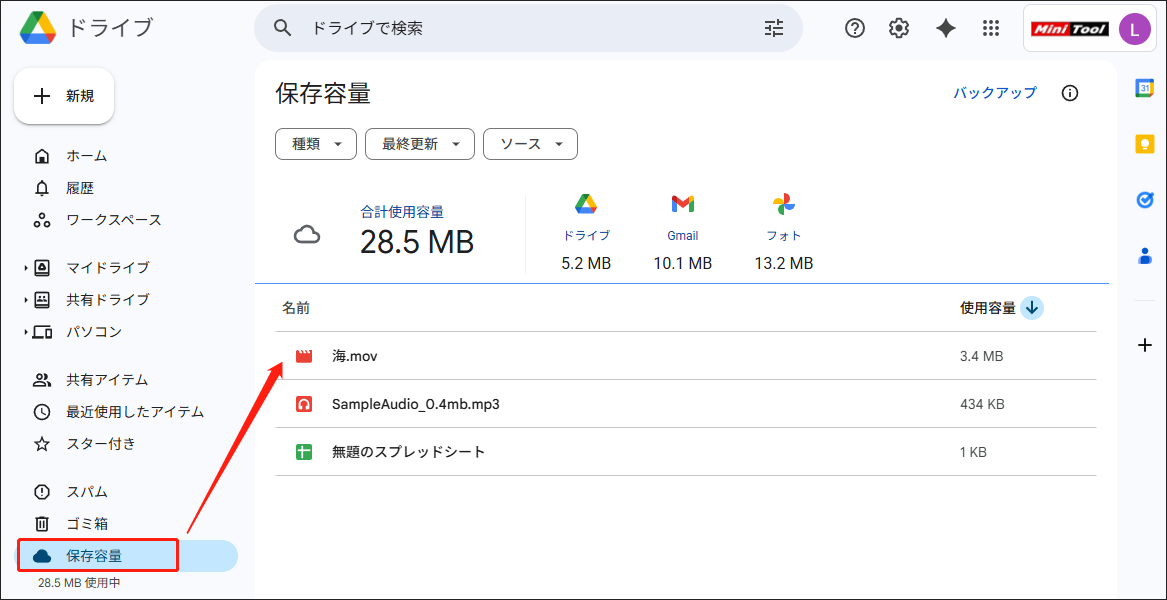The image size is (1167, 600).
Task: Open Contacts from the right side panel
Action: pos(1144,256)
